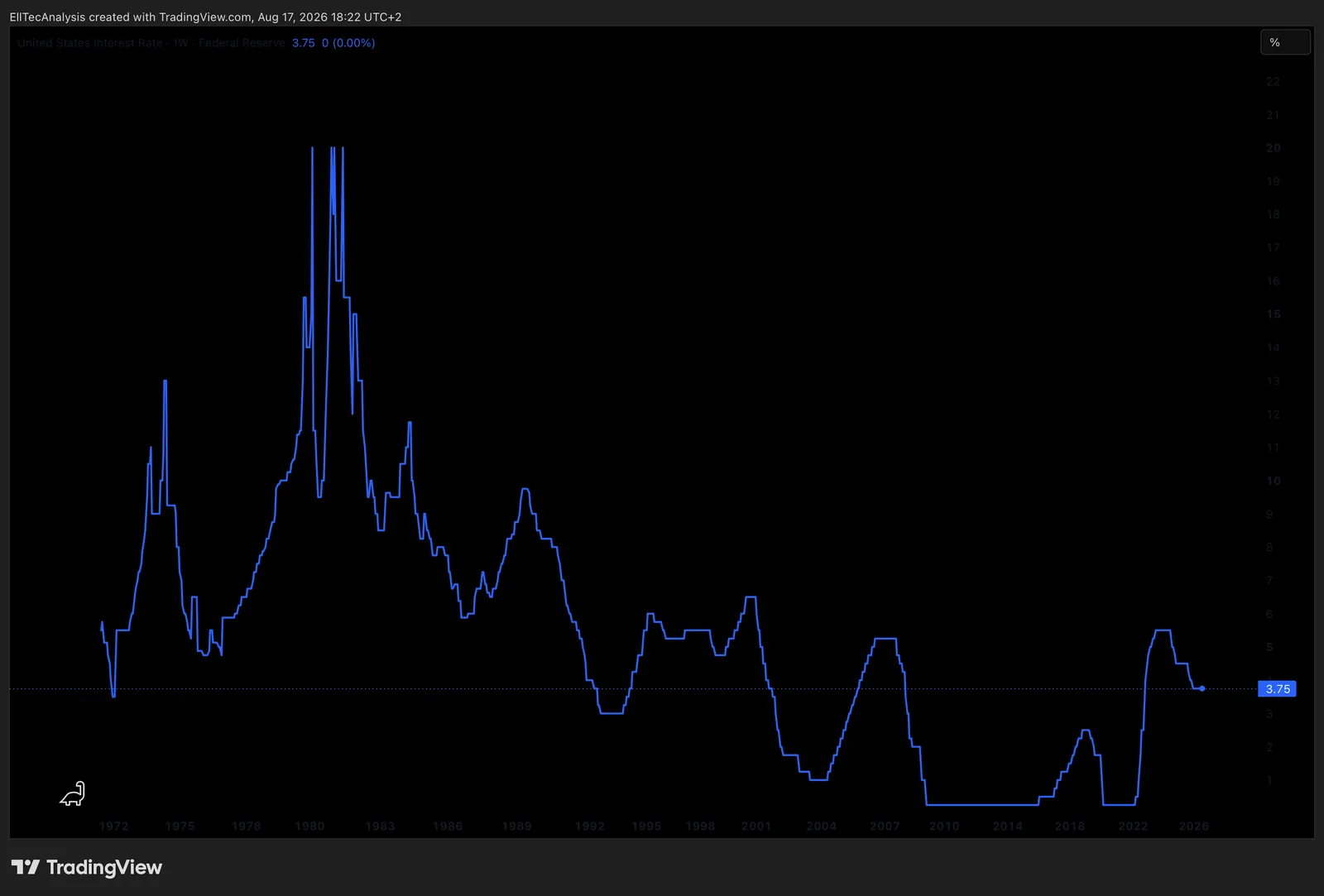Click the 1989 label on time axis
This screenshot has height=896, width=1324.
click(516, 826)
